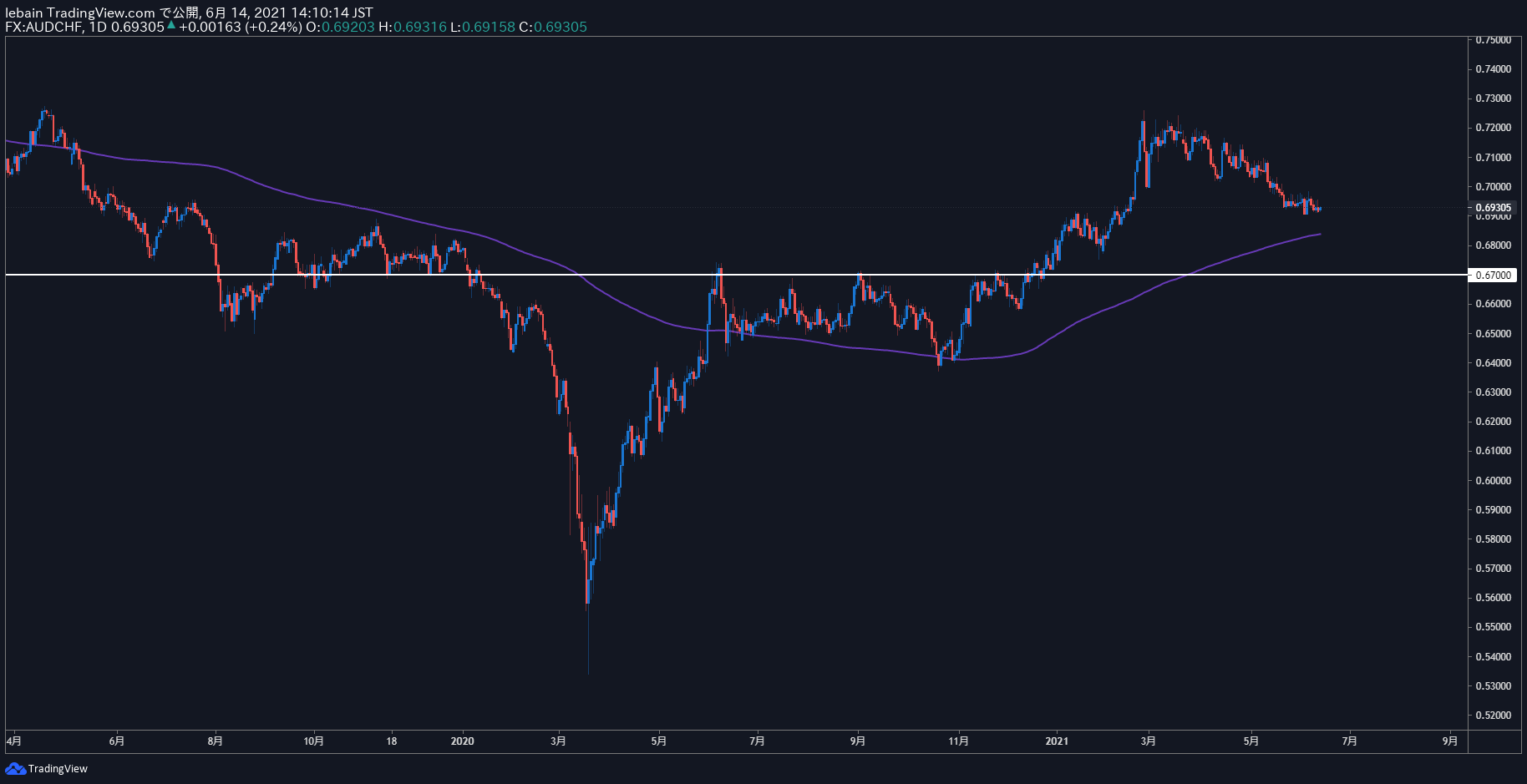Viewport: 1527px width, 784px height.
Task: Click the 5月 label after 2020
Action: click(659, 741)
